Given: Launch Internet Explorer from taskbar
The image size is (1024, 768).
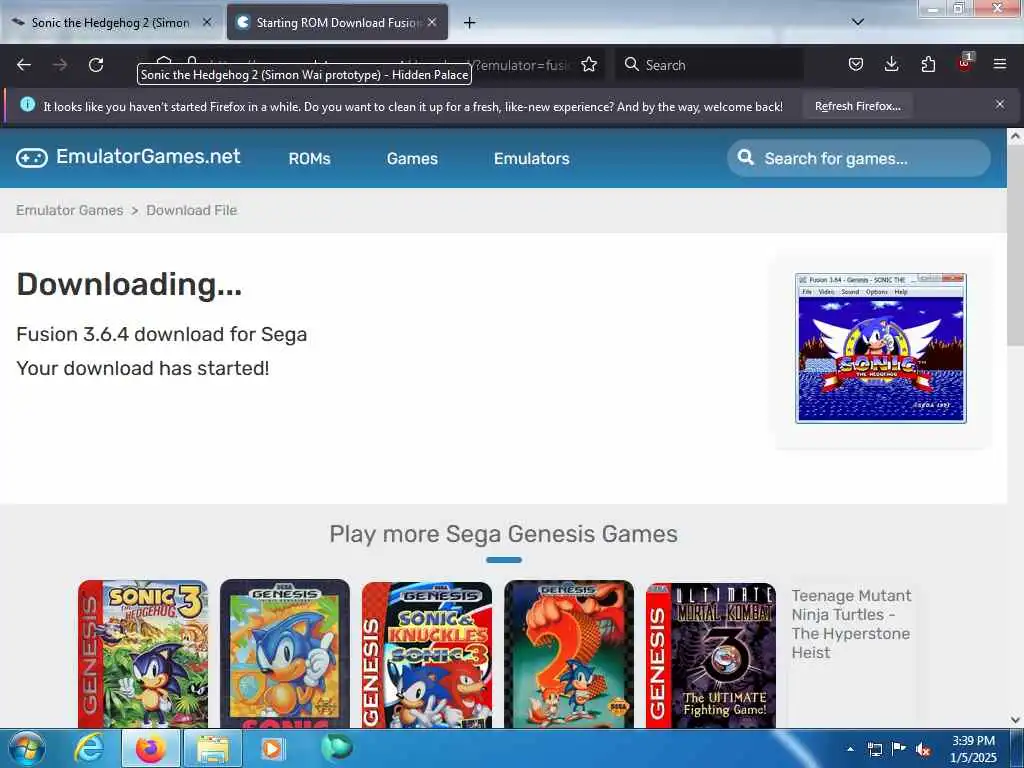Looking at the screenshot, I should click(x=88, y=748).
